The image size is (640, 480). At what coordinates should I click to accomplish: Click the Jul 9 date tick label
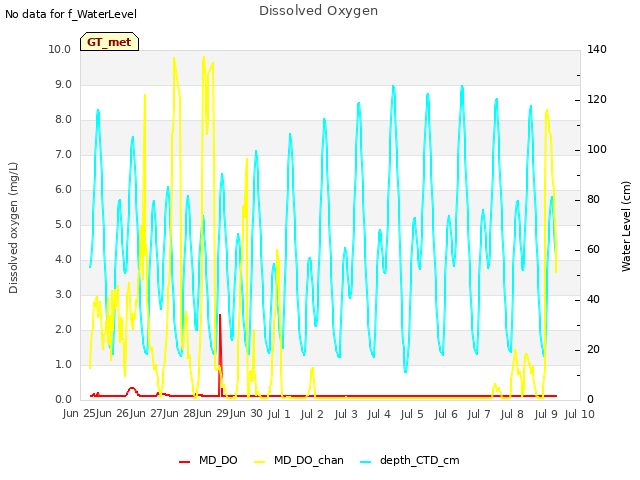546,414
